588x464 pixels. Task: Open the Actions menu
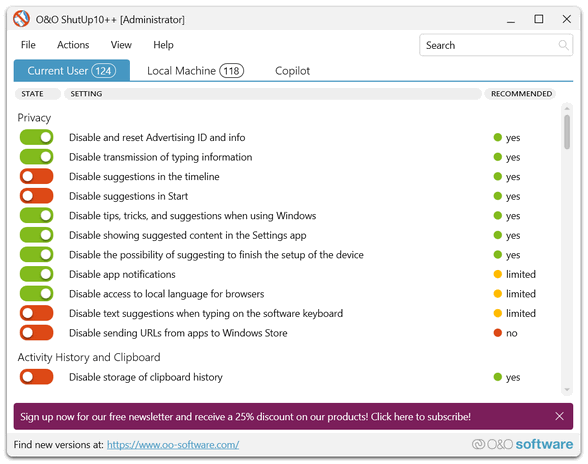(73, 45)
